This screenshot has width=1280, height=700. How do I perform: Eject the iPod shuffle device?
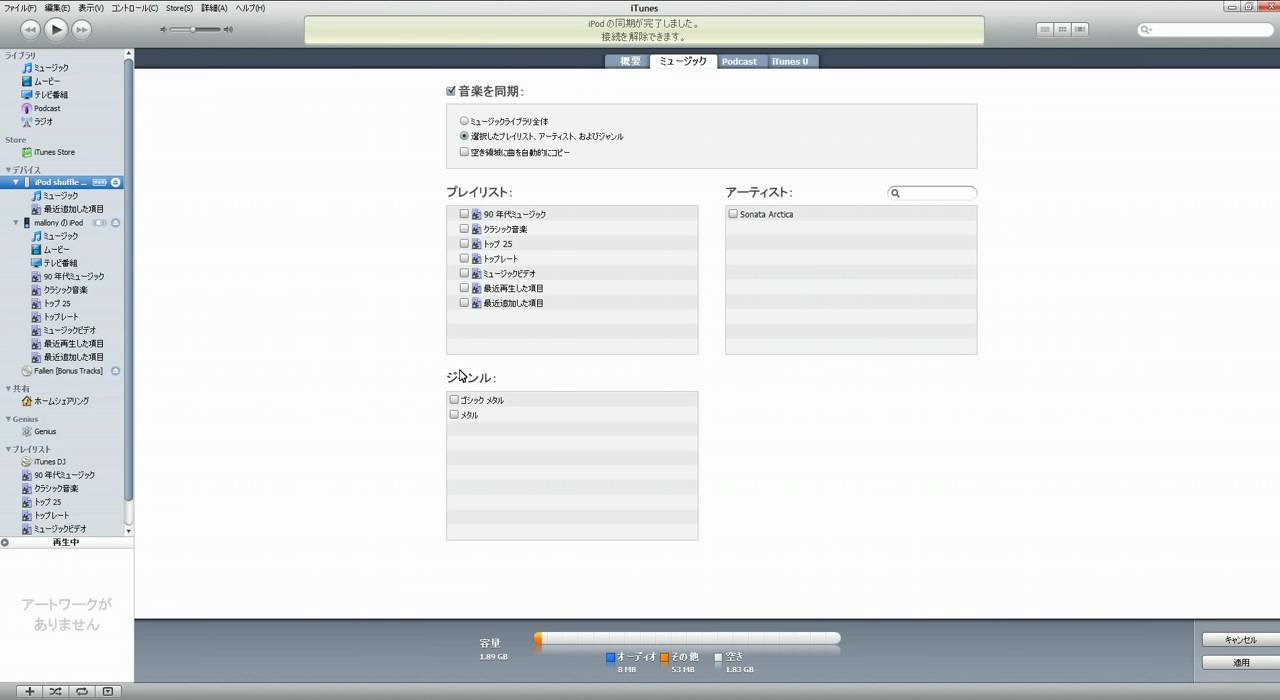click(115, 182)
